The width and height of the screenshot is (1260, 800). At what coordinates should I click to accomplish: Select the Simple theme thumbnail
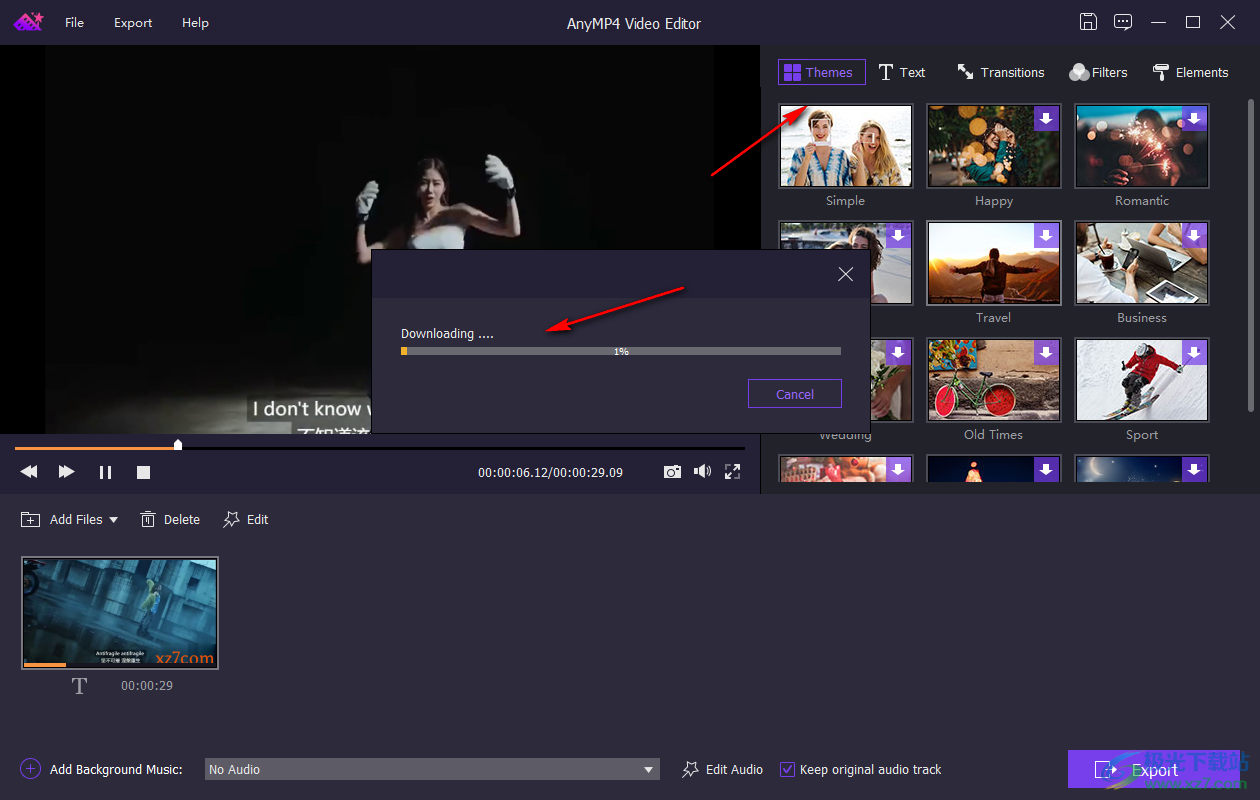pos(845,146)
